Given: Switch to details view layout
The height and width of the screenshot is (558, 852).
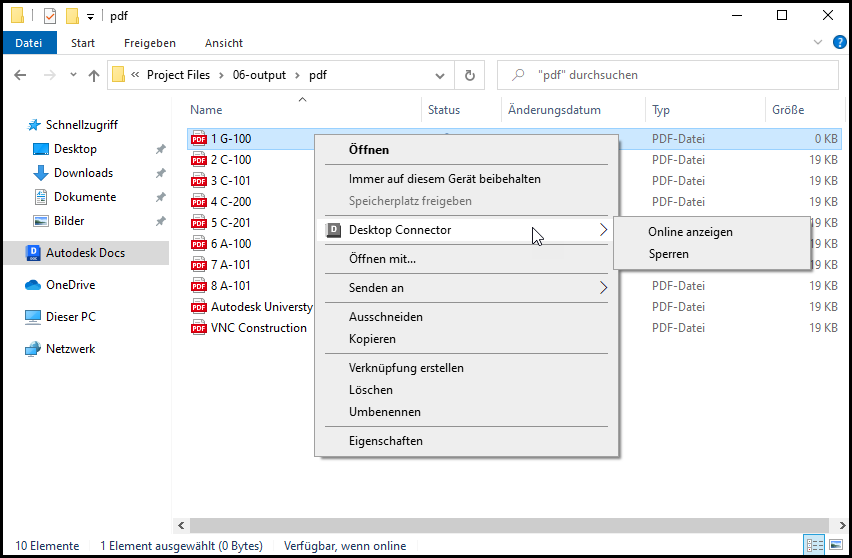Looking at the screenshot, I should tap(814, 545).
